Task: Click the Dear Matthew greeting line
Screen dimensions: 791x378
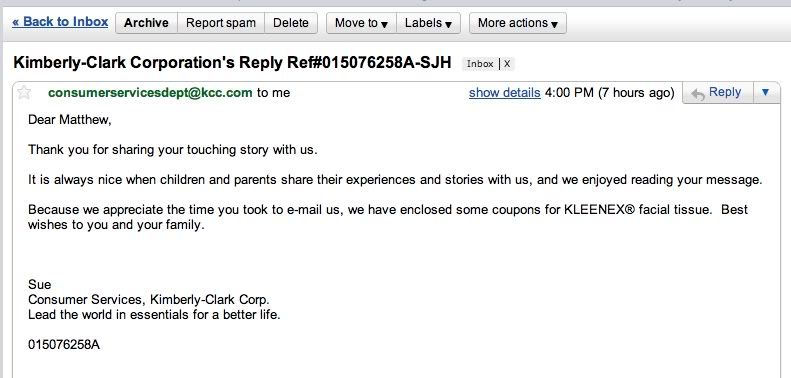Action: click(70, 120)
